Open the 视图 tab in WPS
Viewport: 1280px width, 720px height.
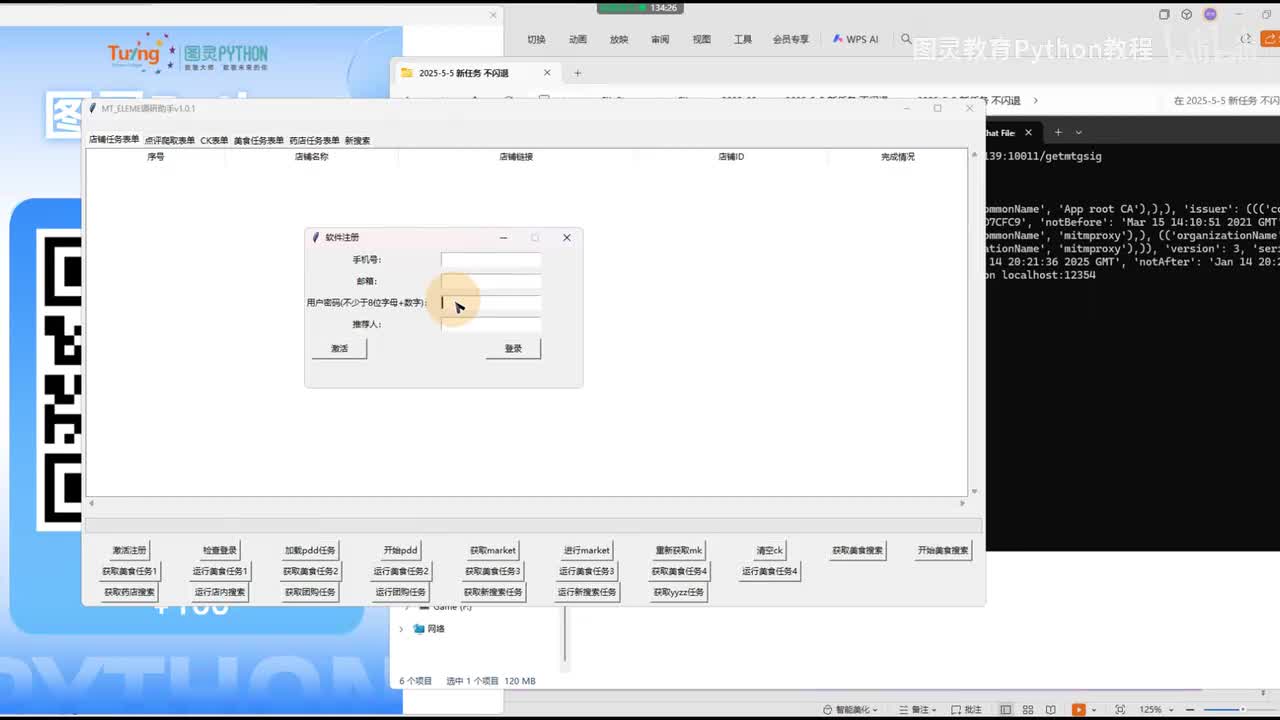[x=701, y=40]
